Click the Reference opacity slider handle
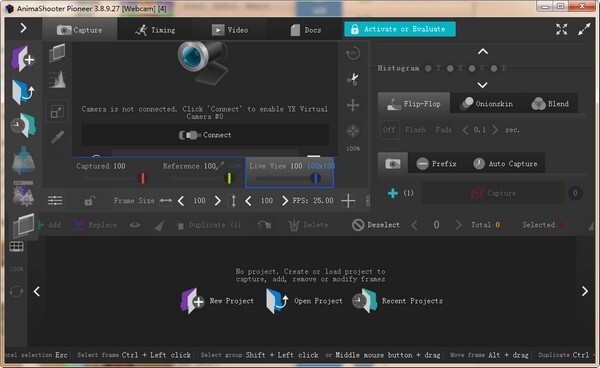Screen dimensions: 600x368 tap(229, 178)
